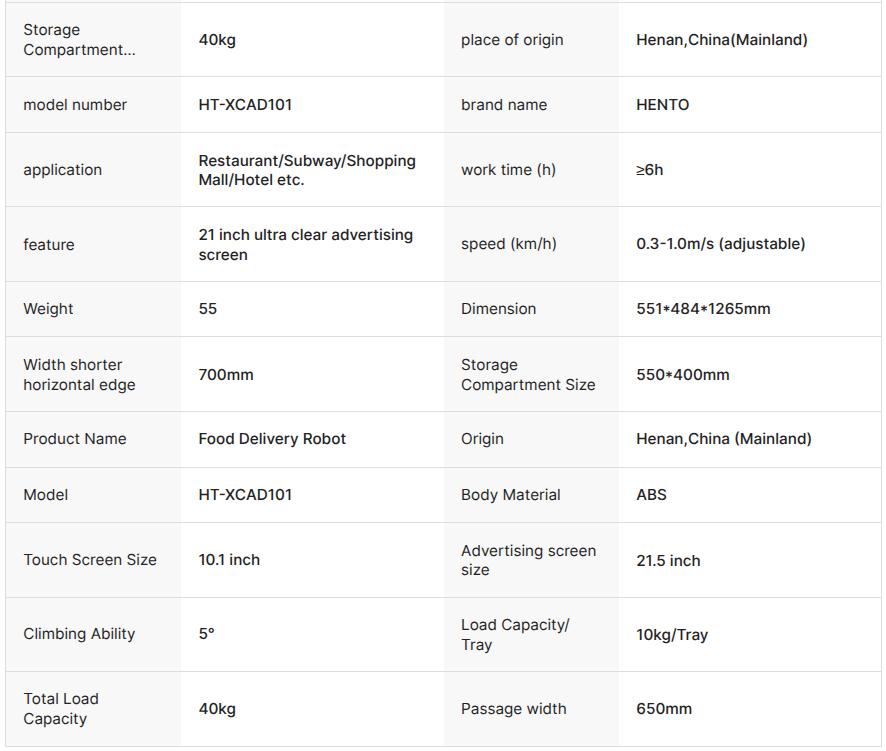Click the 'Restaurant/Subway/Shopping Mall/Hotel etc.' application text
Screen dimensions: 886x751
[x=307, y=170]
